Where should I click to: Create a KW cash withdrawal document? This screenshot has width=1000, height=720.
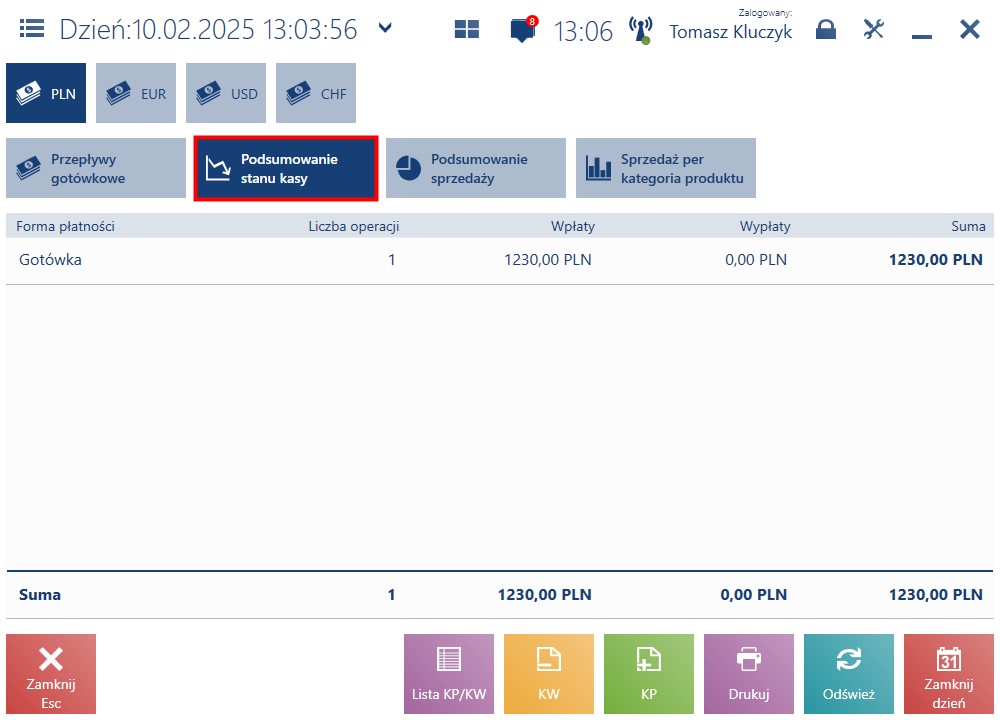[549, 674]
